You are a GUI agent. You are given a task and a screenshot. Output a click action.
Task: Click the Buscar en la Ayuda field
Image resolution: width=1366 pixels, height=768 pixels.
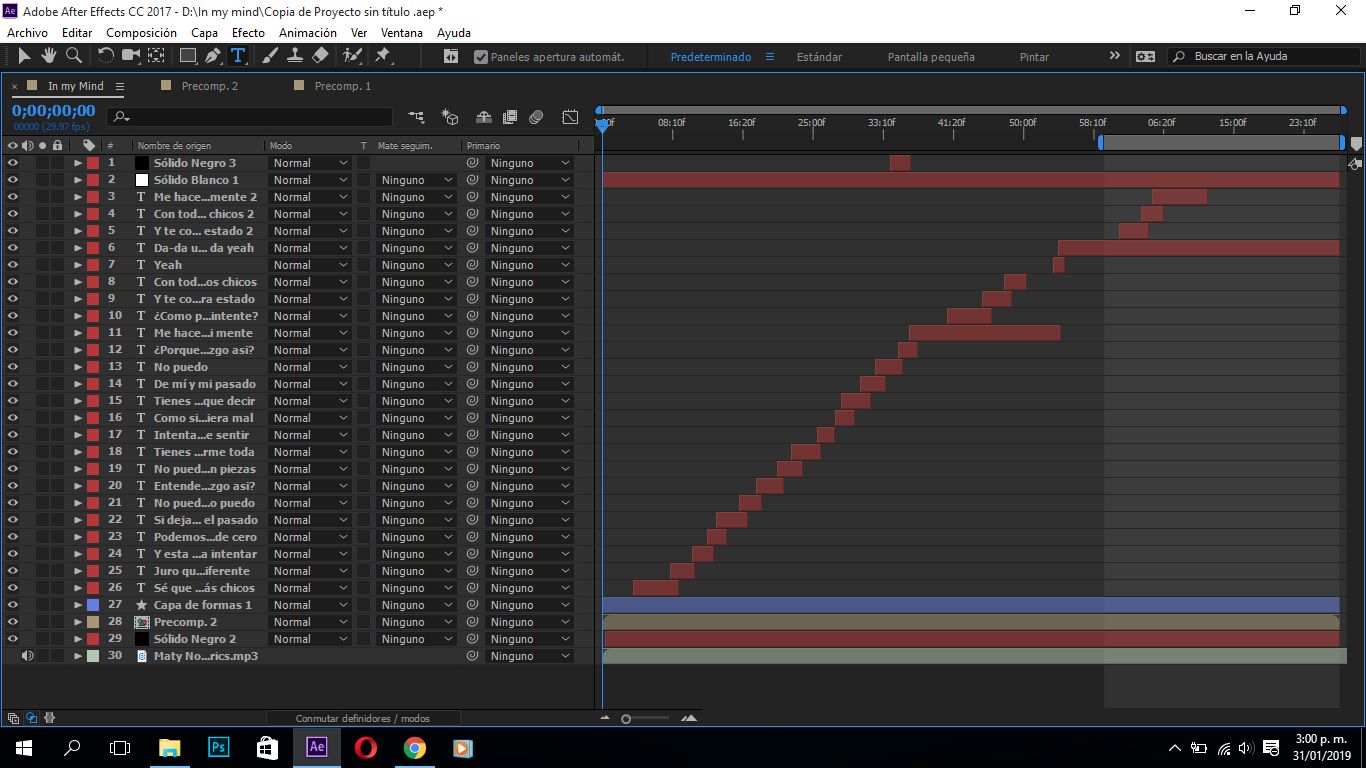point(1264,56)
